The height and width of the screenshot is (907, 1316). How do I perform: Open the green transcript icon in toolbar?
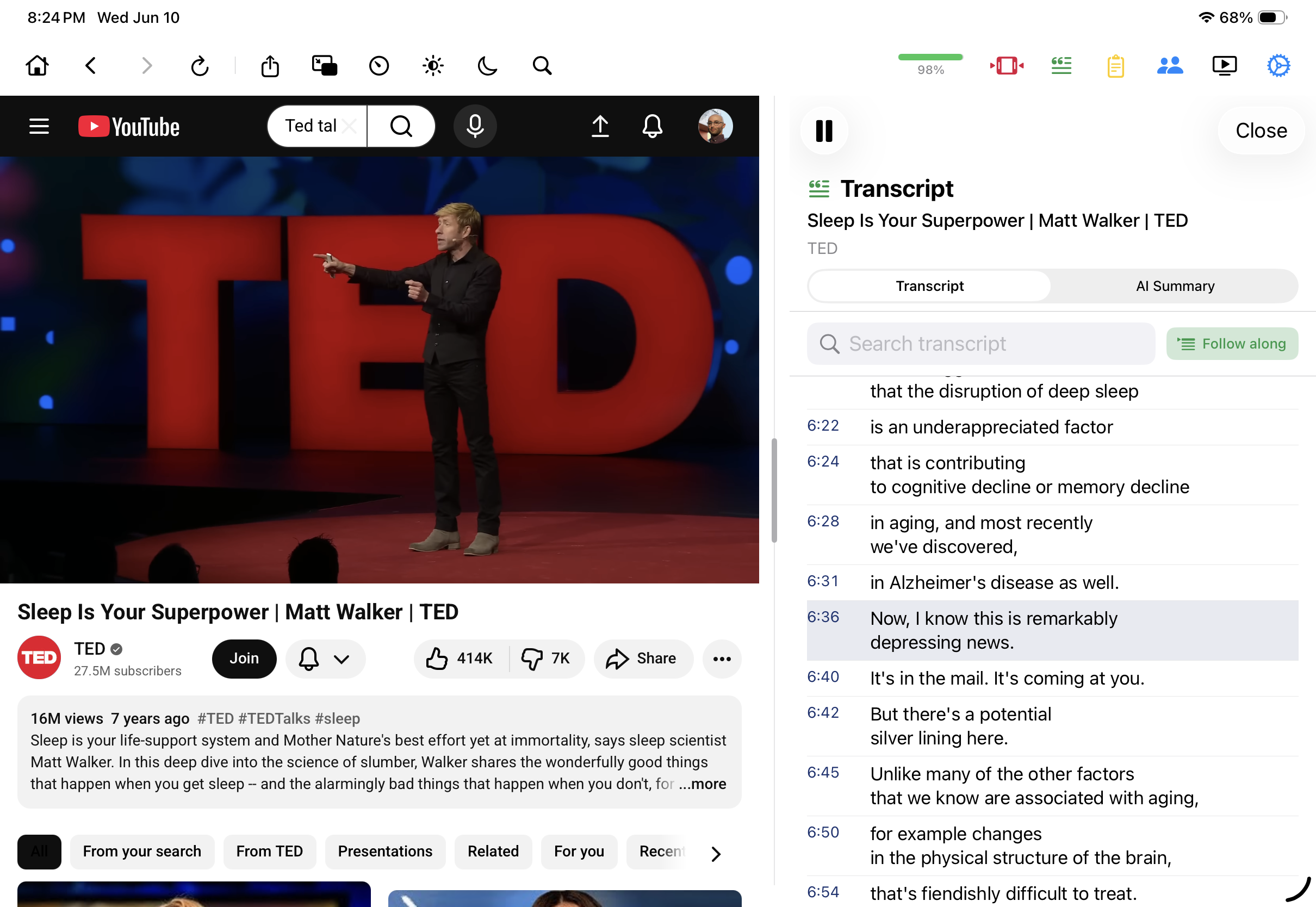(x=1061, y=65)
